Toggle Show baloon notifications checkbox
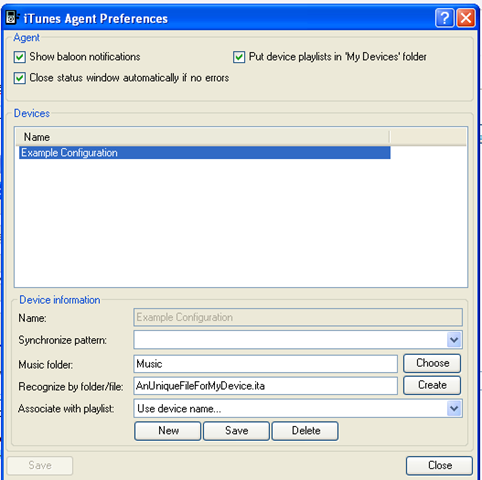The width and height of the screenshot is (482, 480). (x=20, y=57)
